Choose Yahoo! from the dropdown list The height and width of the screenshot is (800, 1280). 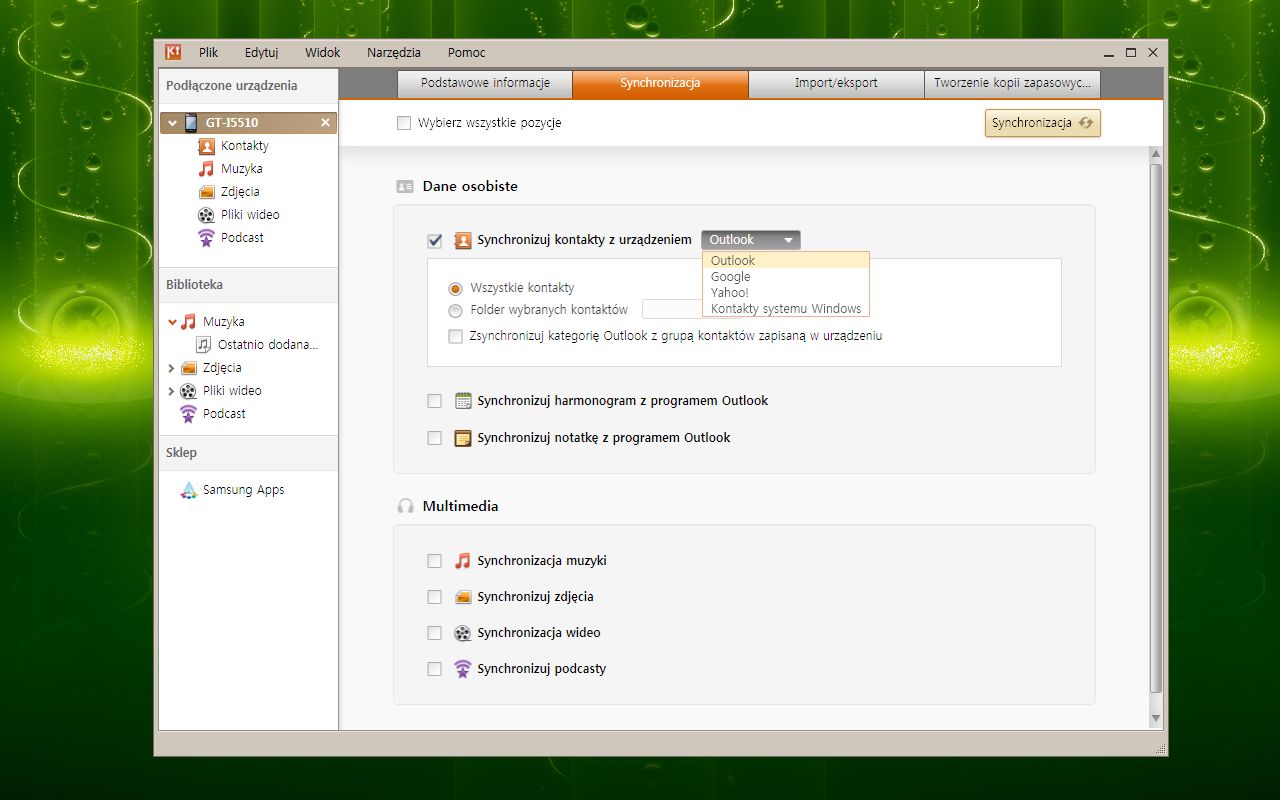coord(786,293)
